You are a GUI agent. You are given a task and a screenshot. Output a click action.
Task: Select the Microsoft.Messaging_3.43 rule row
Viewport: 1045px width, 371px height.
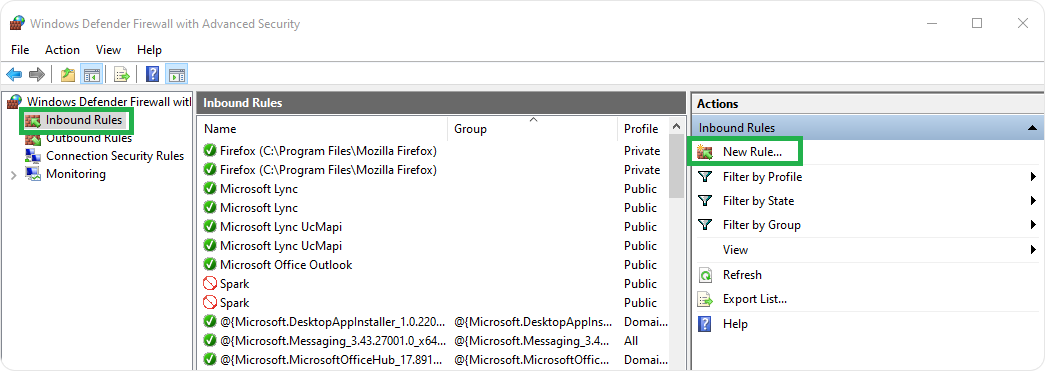433,340
